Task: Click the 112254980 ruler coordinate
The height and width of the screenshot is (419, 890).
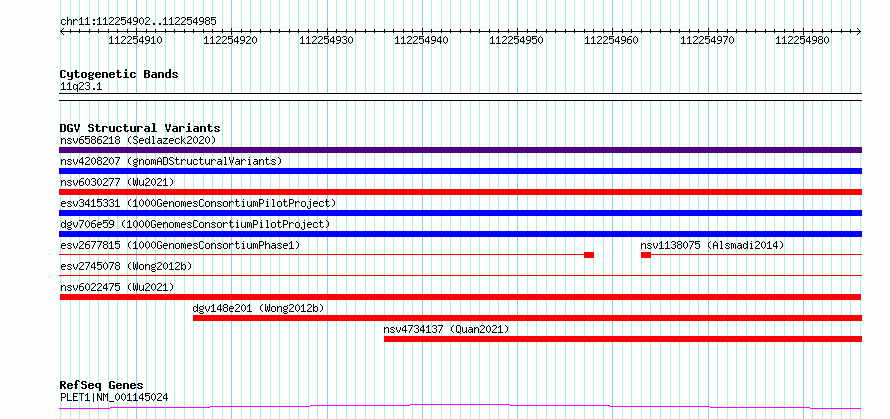Action: pos(803,40)
